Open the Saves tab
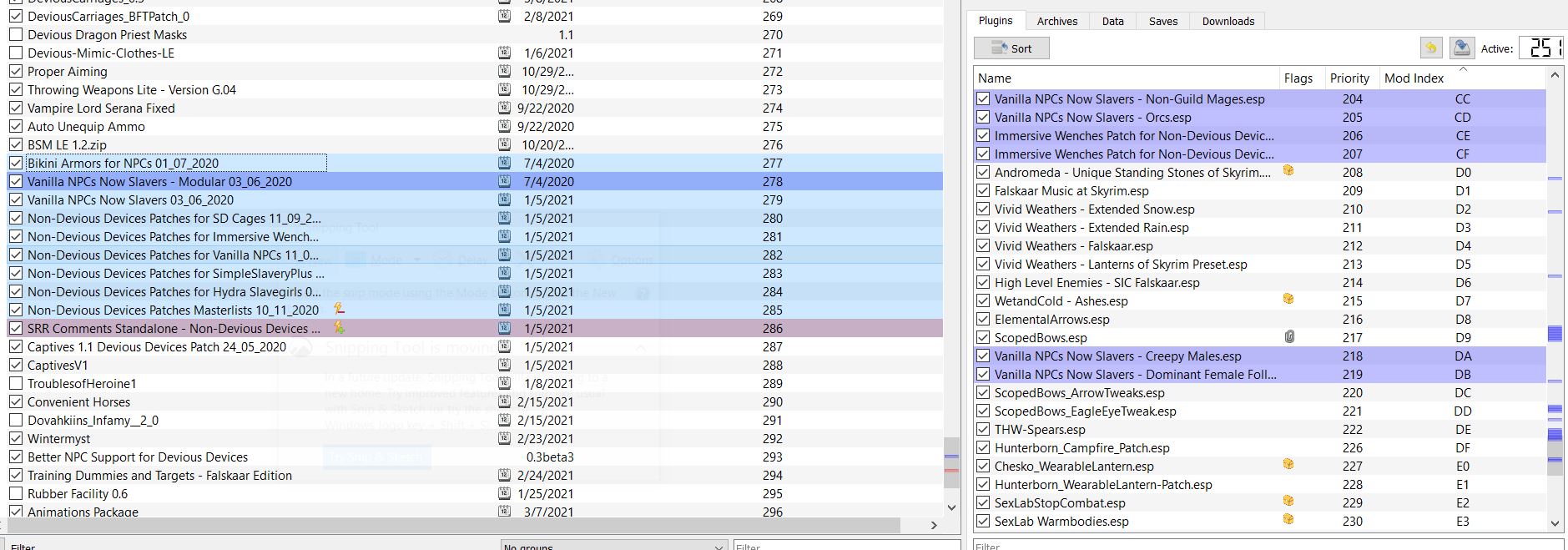1568x550 pixels. pos(1163,22)
